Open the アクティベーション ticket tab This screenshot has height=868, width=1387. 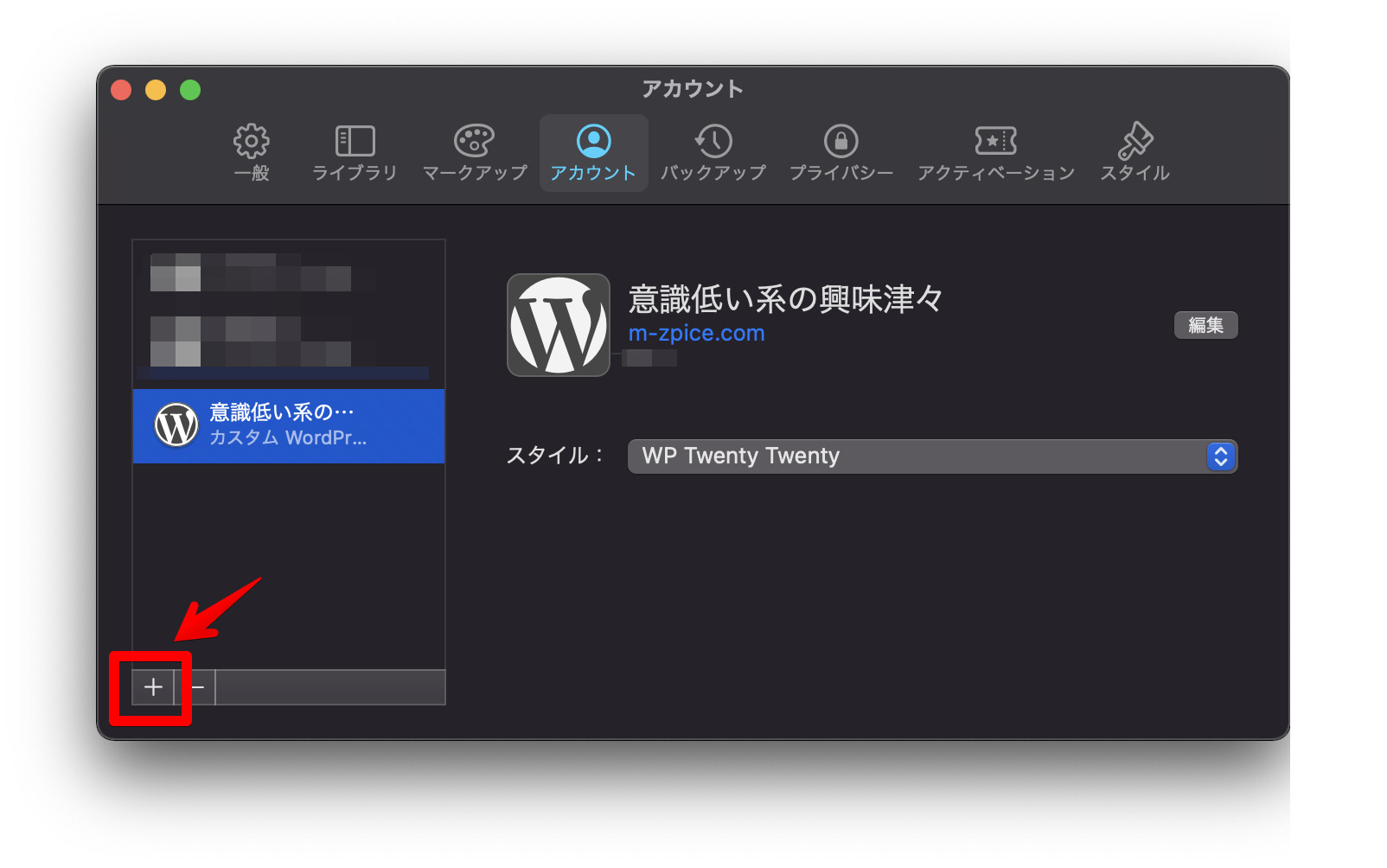[996, 153]
